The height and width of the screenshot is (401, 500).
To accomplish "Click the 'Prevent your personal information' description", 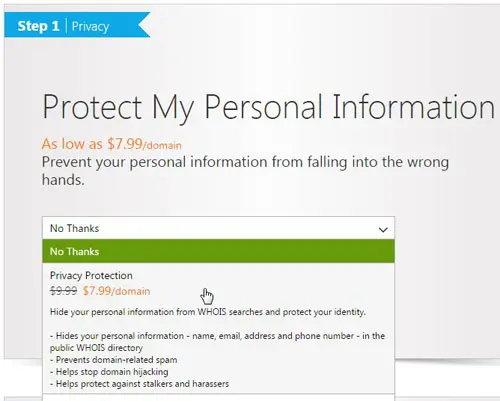I will click(245, 171).
